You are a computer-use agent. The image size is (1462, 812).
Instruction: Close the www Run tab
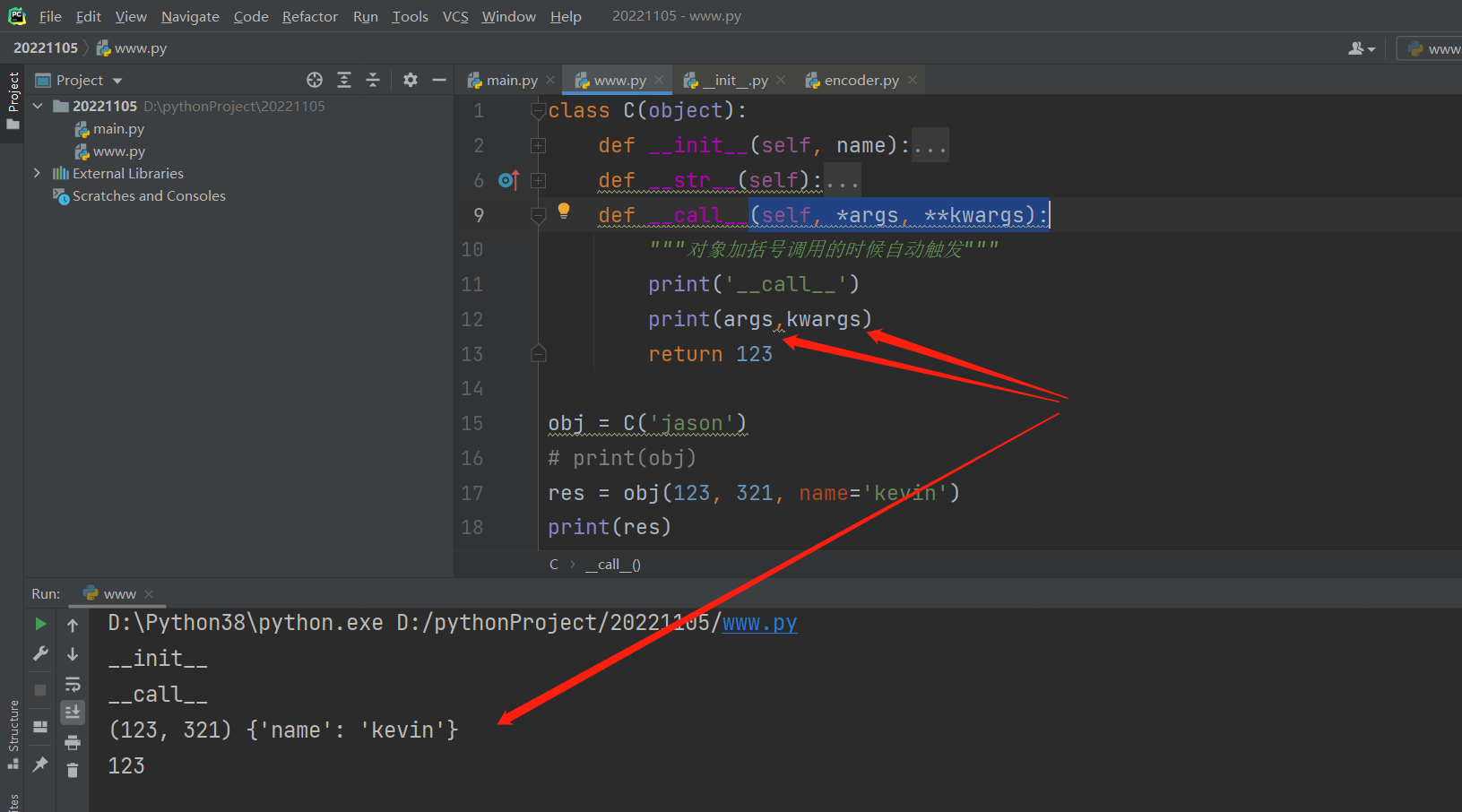click(149, 594)
